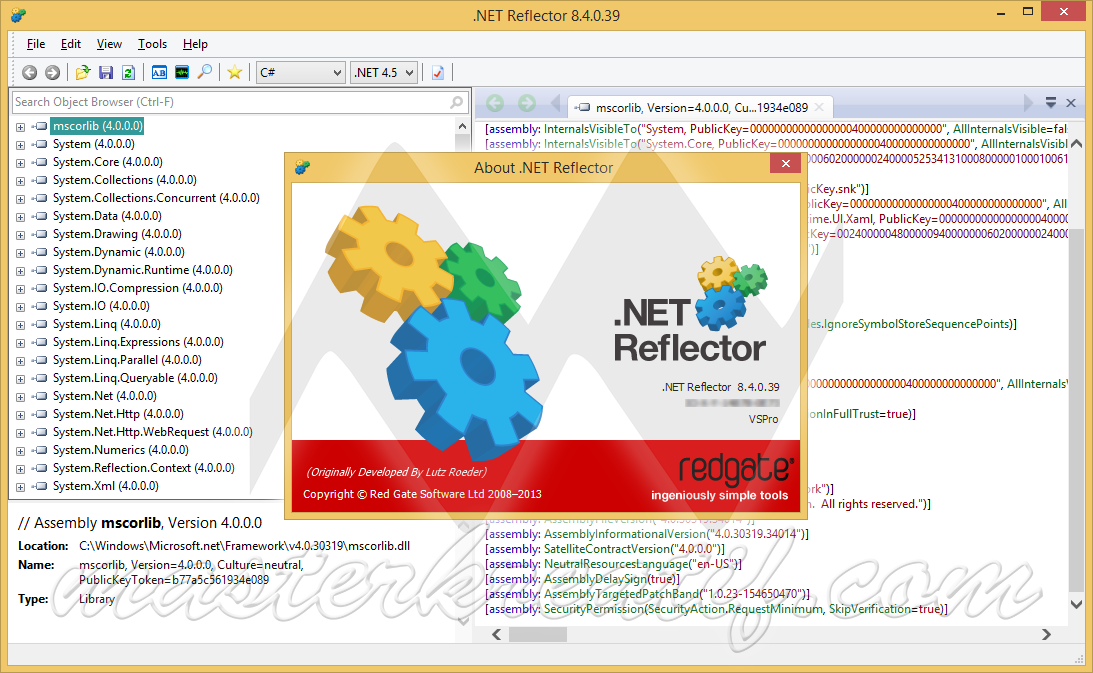The image size is (1093, 673).
Task: Open the View menu
Action: (x=109, y=44)
